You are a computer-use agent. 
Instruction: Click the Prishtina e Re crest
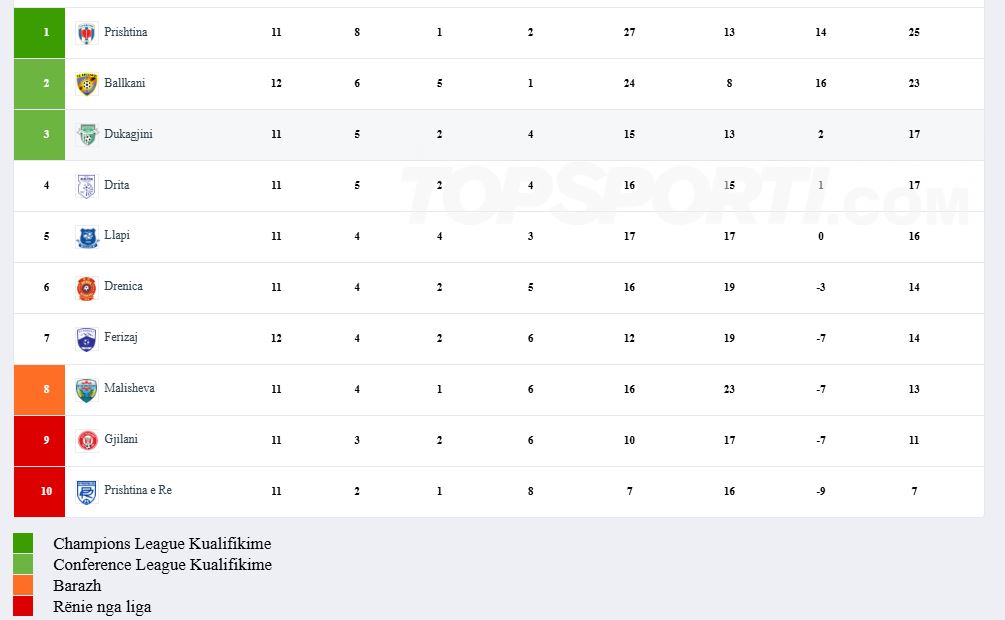(87, 491)
